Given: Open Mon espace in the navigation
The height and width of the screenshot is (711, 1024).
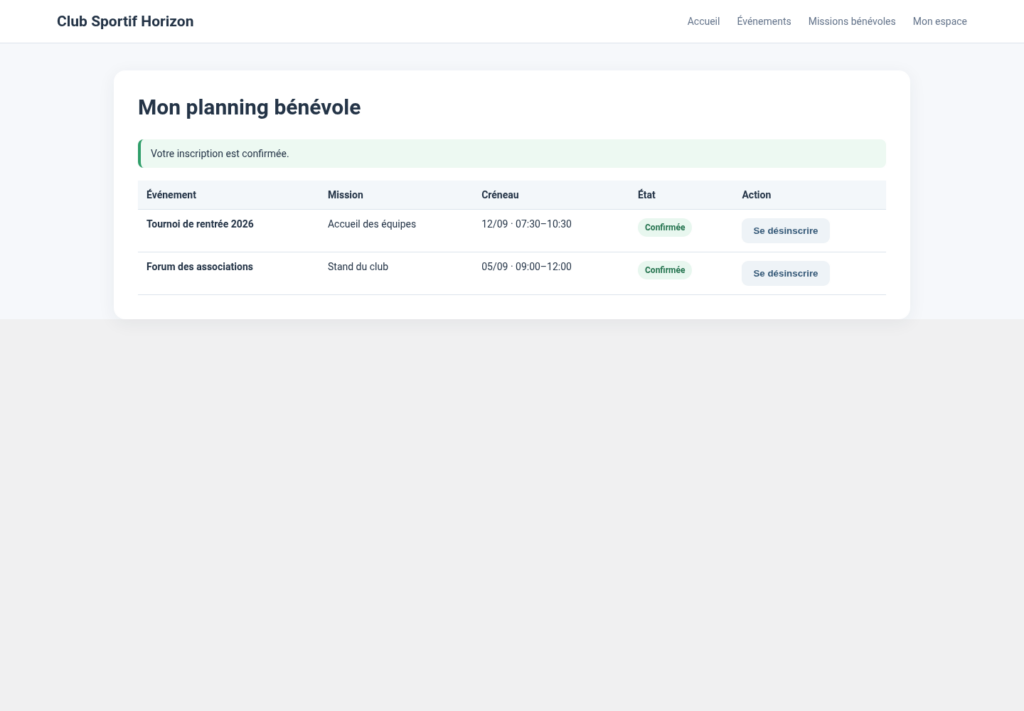Looking at the screenshot, I should point(939,22).
